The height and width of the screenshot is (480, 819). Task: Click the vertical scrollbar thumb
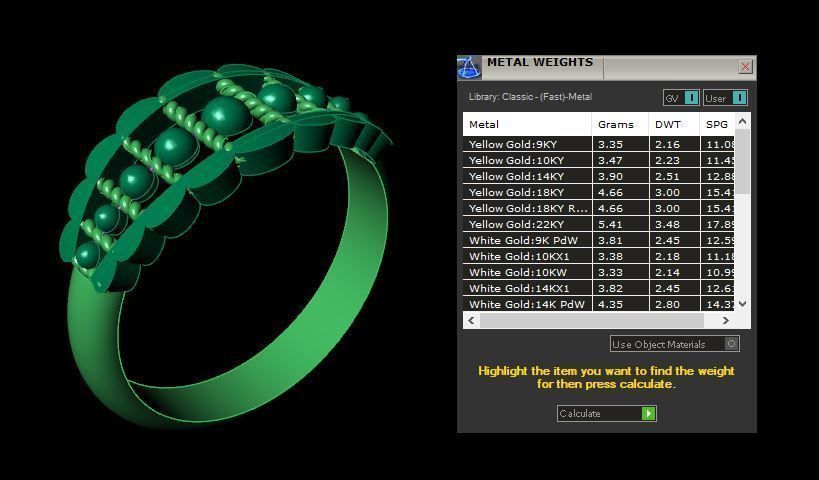coord(743,161)
